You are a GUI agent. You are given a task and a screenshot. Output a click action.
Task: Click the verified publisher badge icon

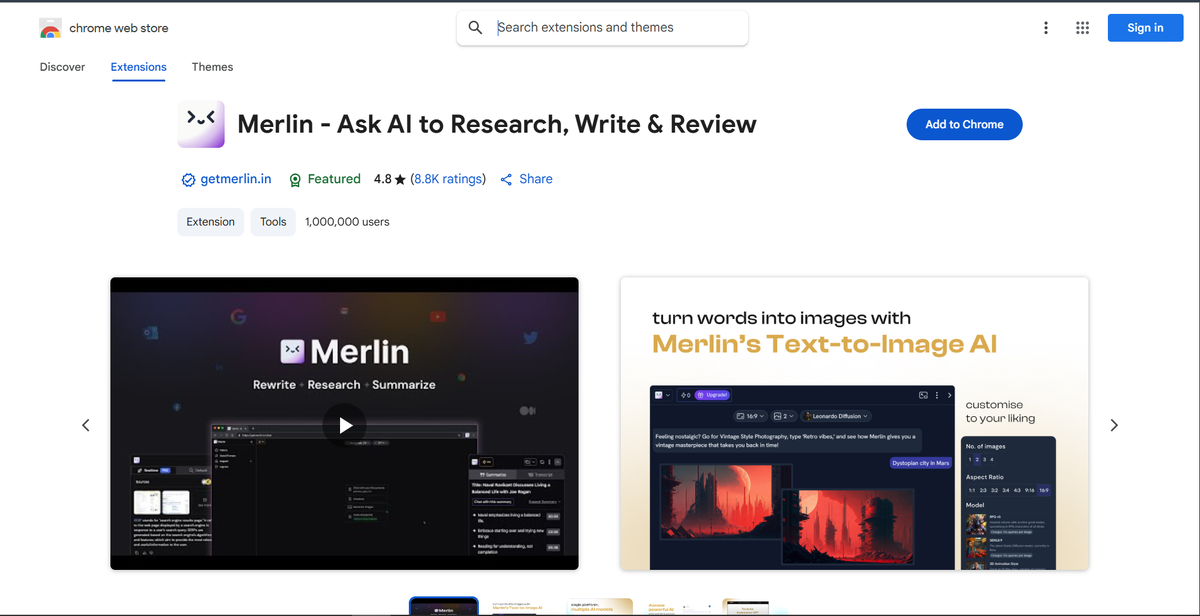click(188, 180)
